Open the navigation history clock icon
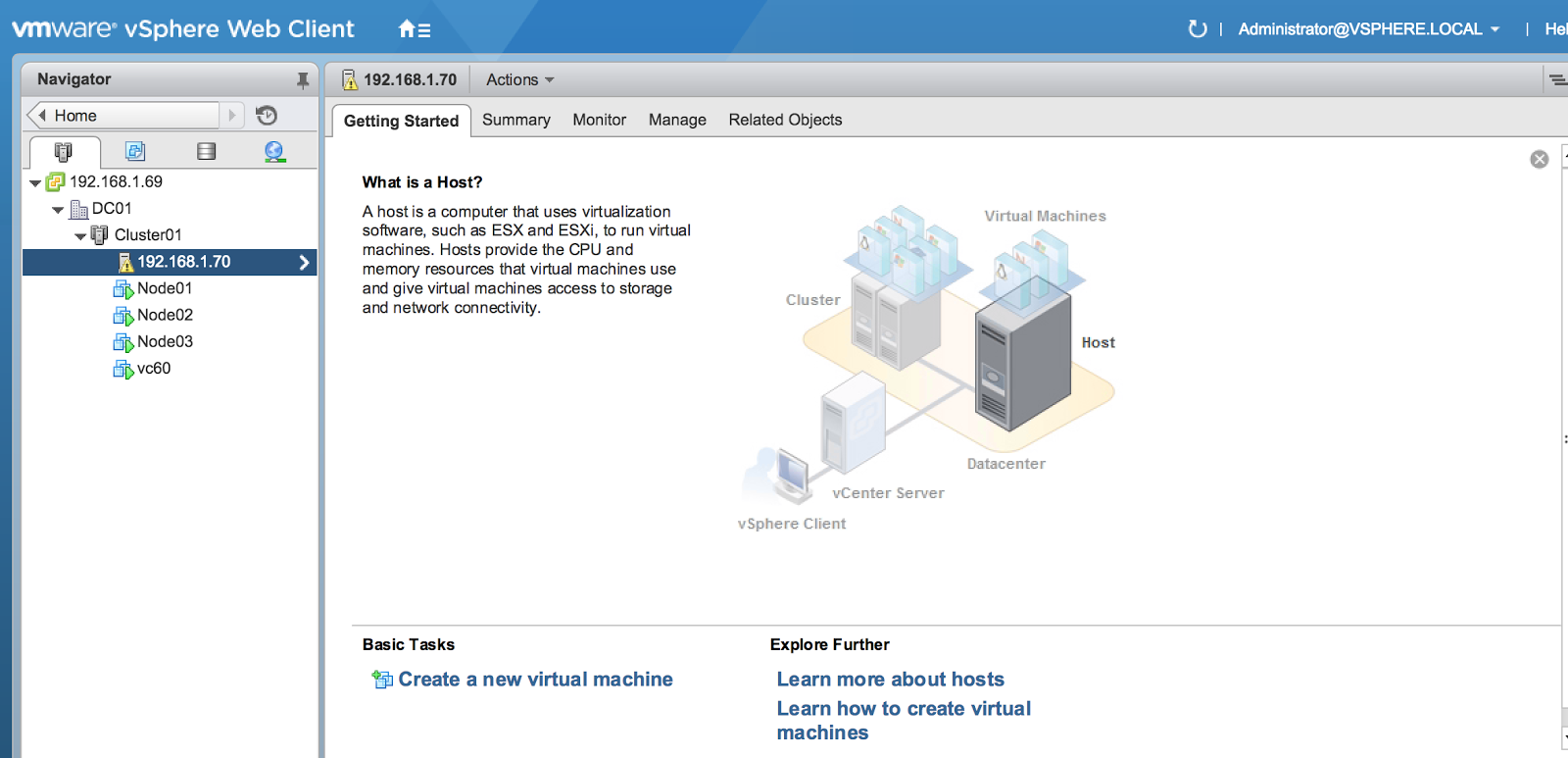 [x=267, y=116]
